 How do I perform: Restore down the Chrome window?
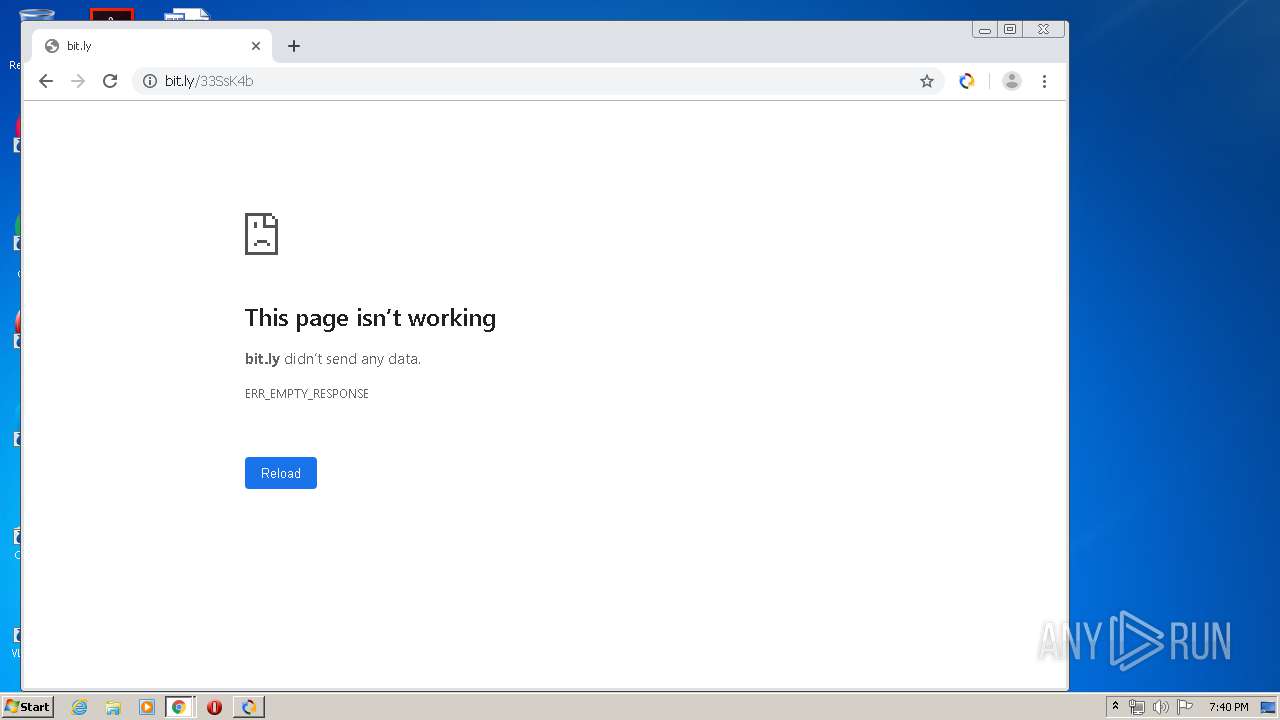tap(1010, 30)
